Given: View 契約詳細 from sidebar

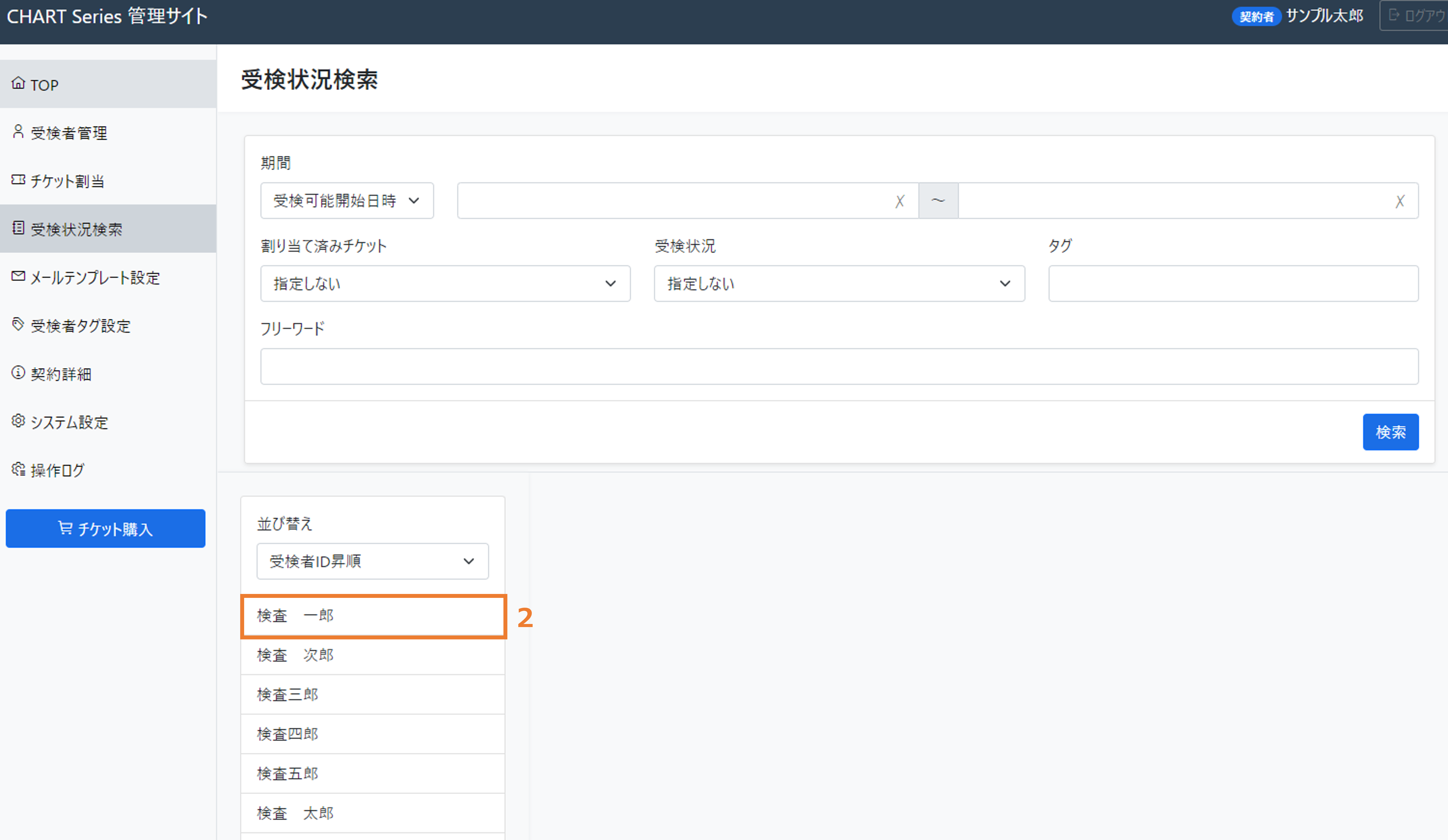Looking at the screenshot, I should coord(108,373).
